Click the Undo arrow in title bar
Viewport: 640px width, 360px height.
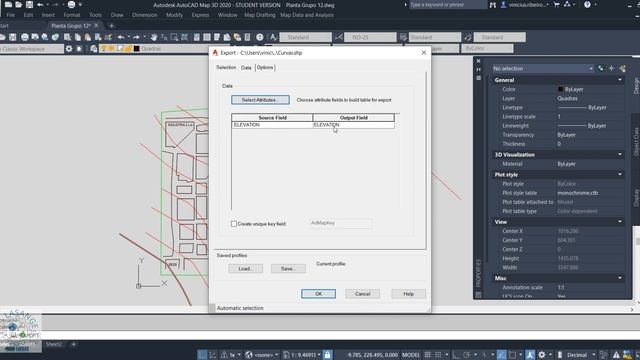tap(40, 4)
